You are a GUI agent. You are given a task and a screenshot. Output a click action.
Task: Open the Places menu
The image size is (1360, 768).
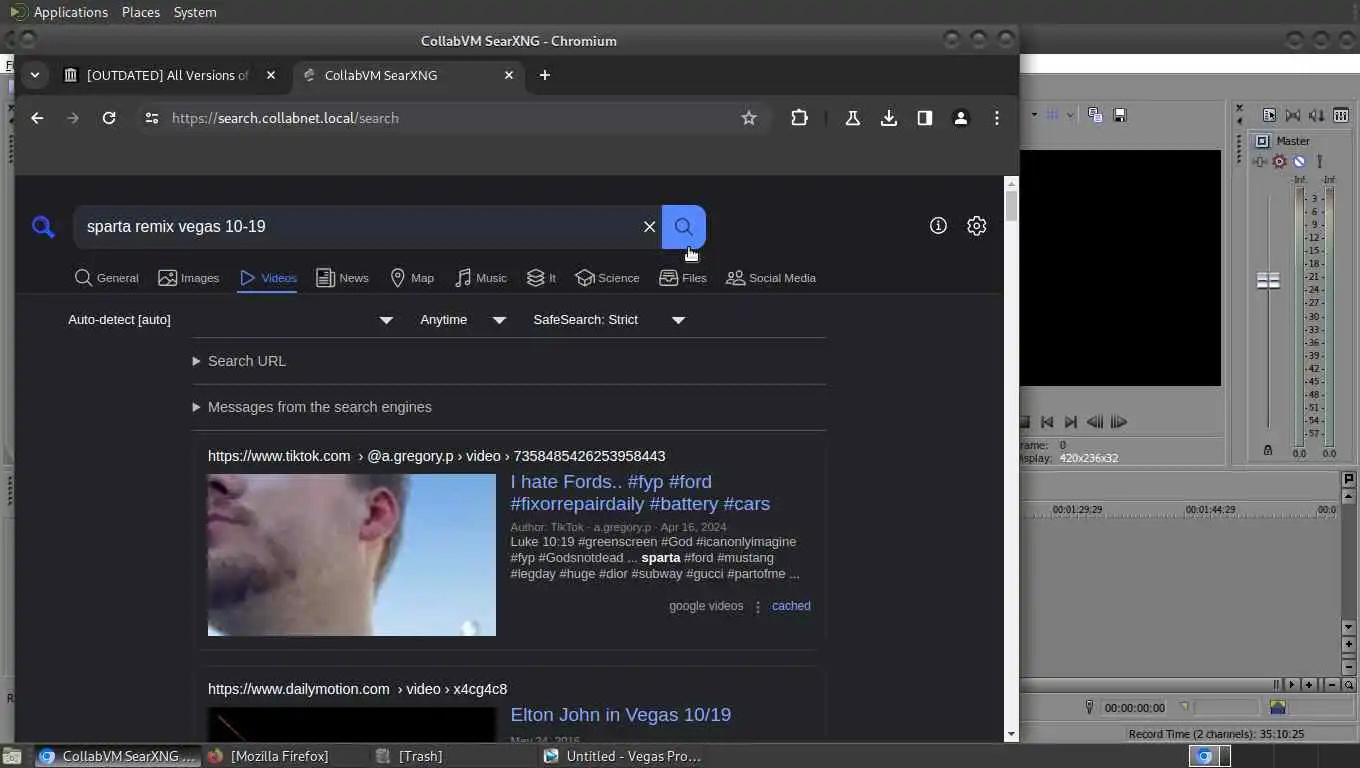(x=140, y=12)
